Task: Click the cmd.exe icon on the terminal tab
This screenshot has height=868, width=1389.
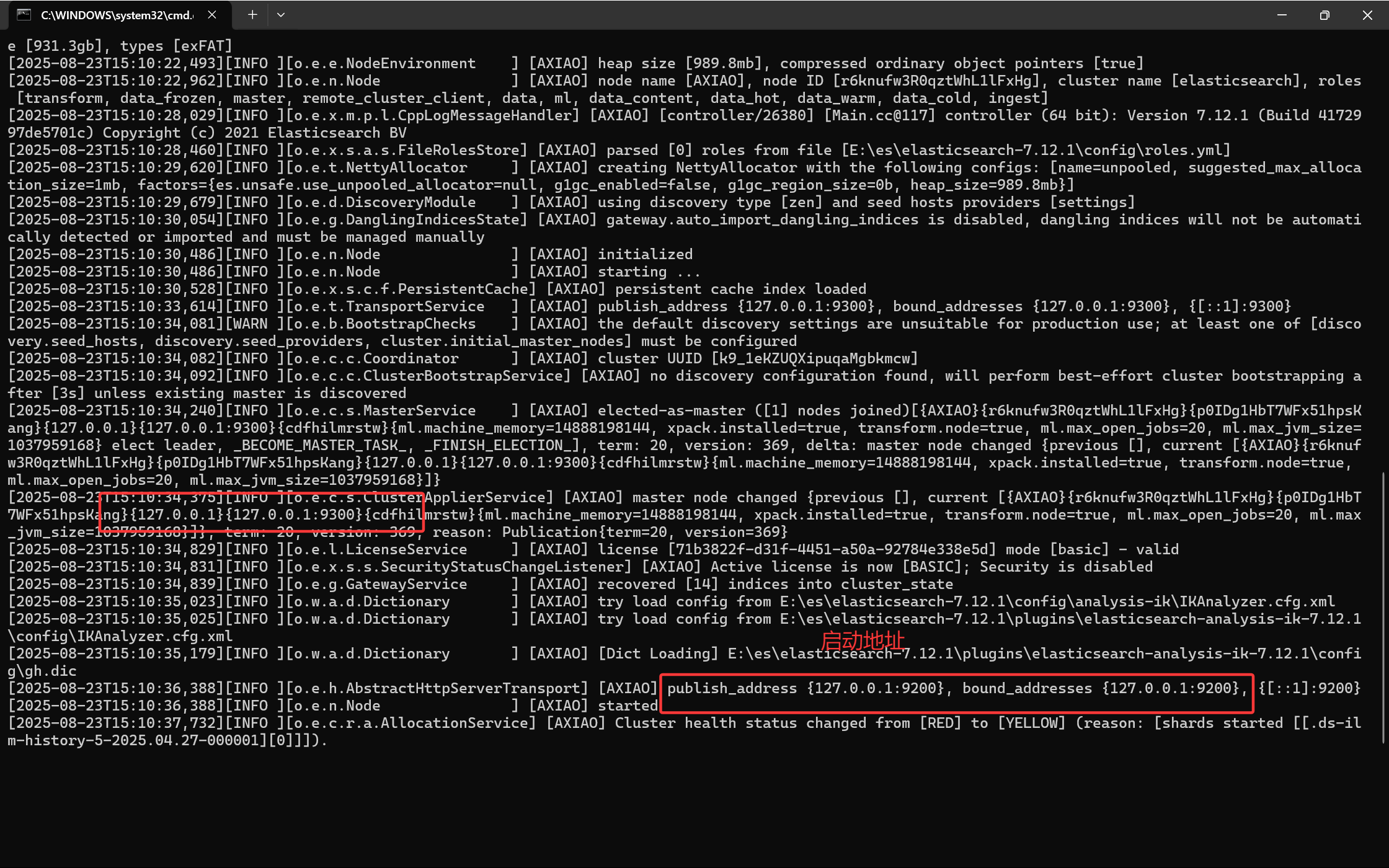Action: (24, 14)
